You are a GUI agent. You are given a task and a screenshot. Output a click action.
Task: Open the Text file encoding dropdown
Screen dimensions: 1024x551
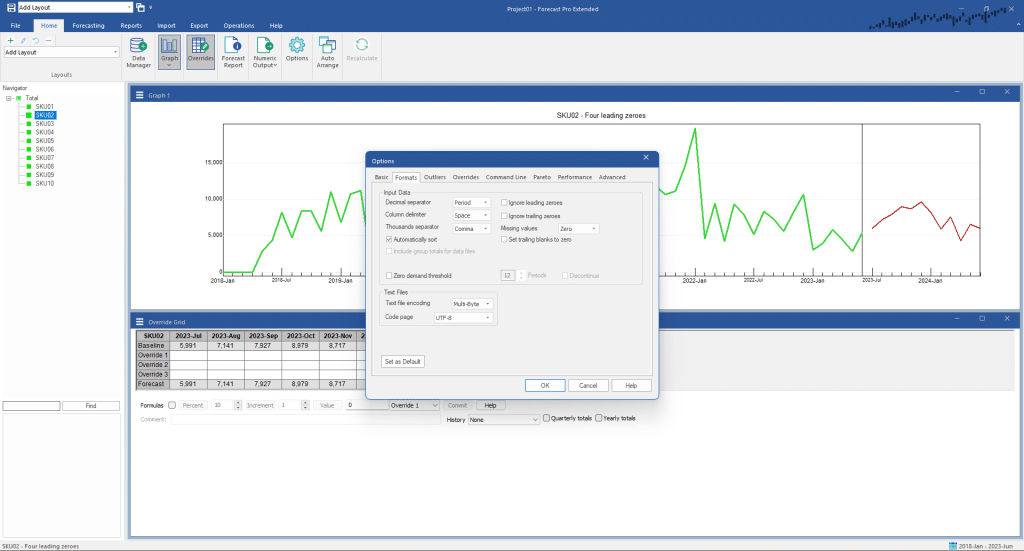[x=472, y=304]
